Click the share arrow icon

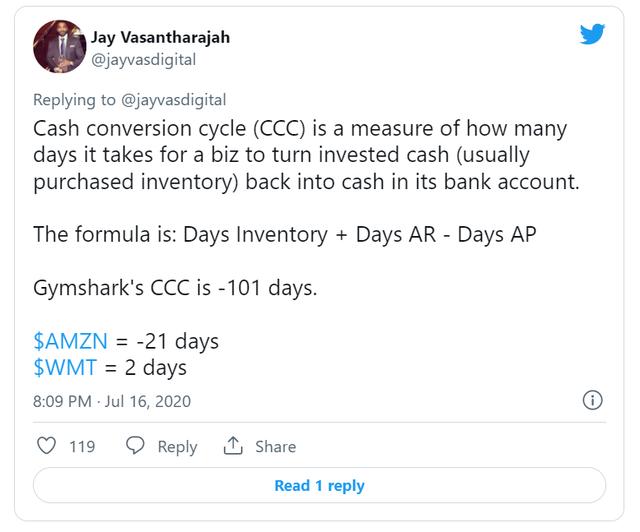233,446
